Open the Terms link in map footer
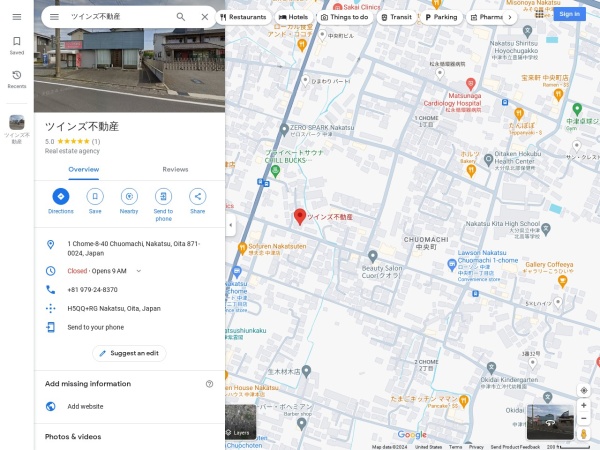The width and height of the screenshot is (600, 450). tap(455, 447)
